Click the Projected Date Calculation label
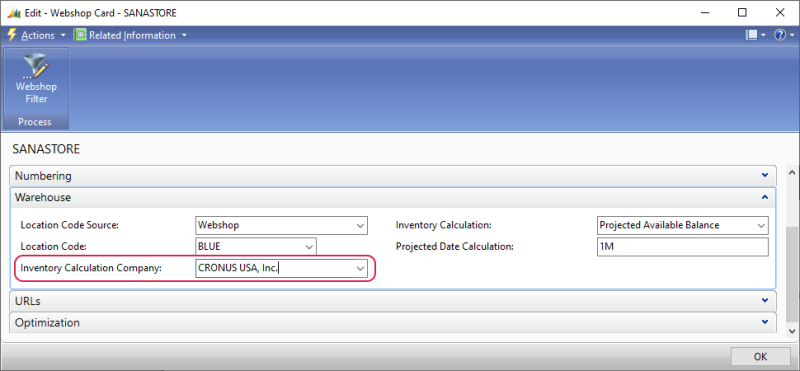Viewport: 800px width, 371px height. (454, 246)
